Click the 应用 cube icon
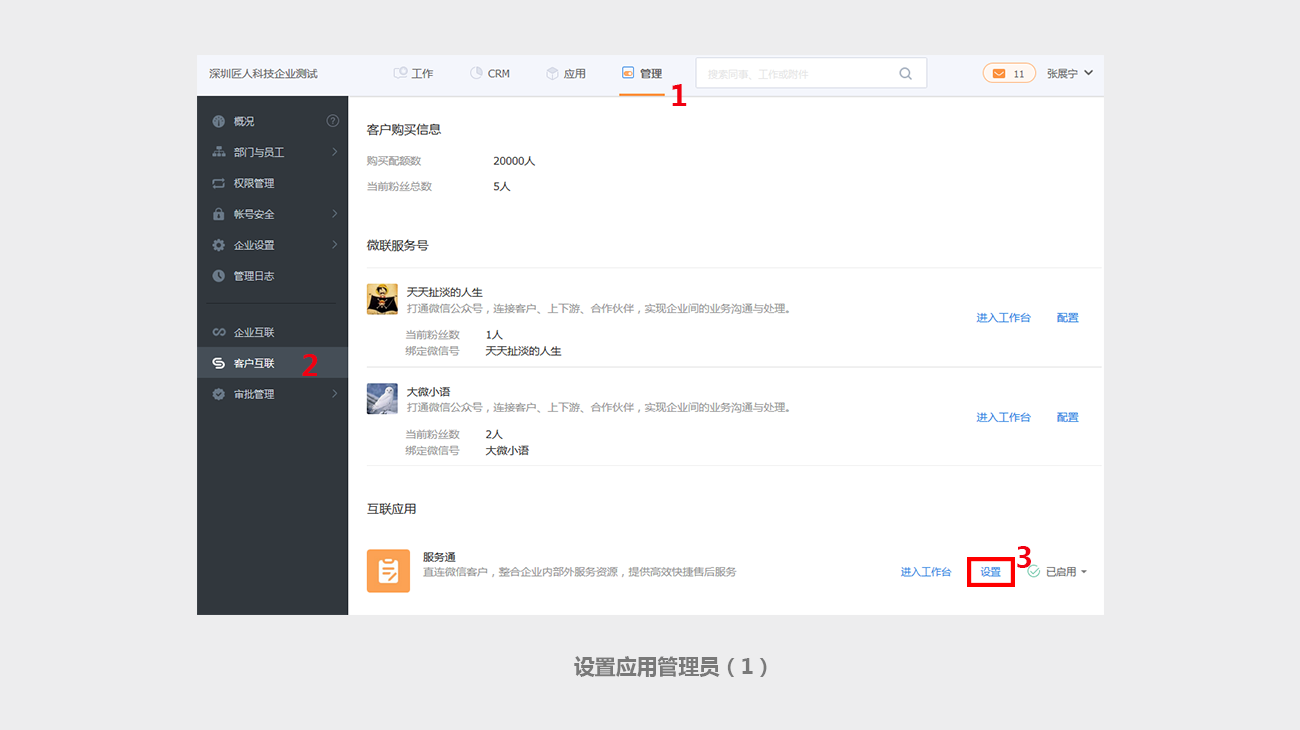Viewport: 1300px width, 730px height. point(552,73)
